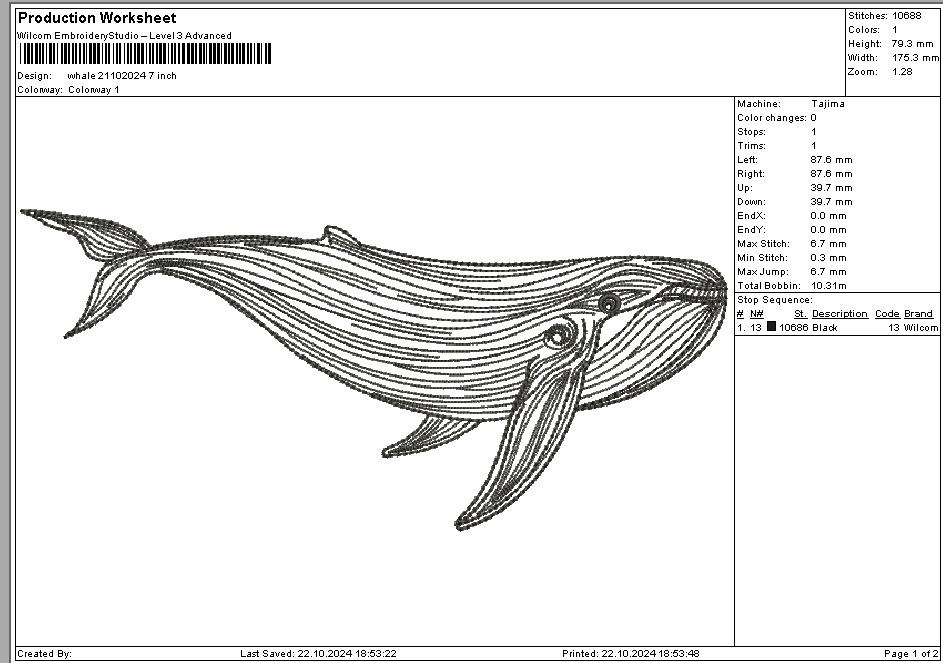Click the EndX value 0.0 mm
The width and height of the screenshot is (943, 663).
coord(828,215)
